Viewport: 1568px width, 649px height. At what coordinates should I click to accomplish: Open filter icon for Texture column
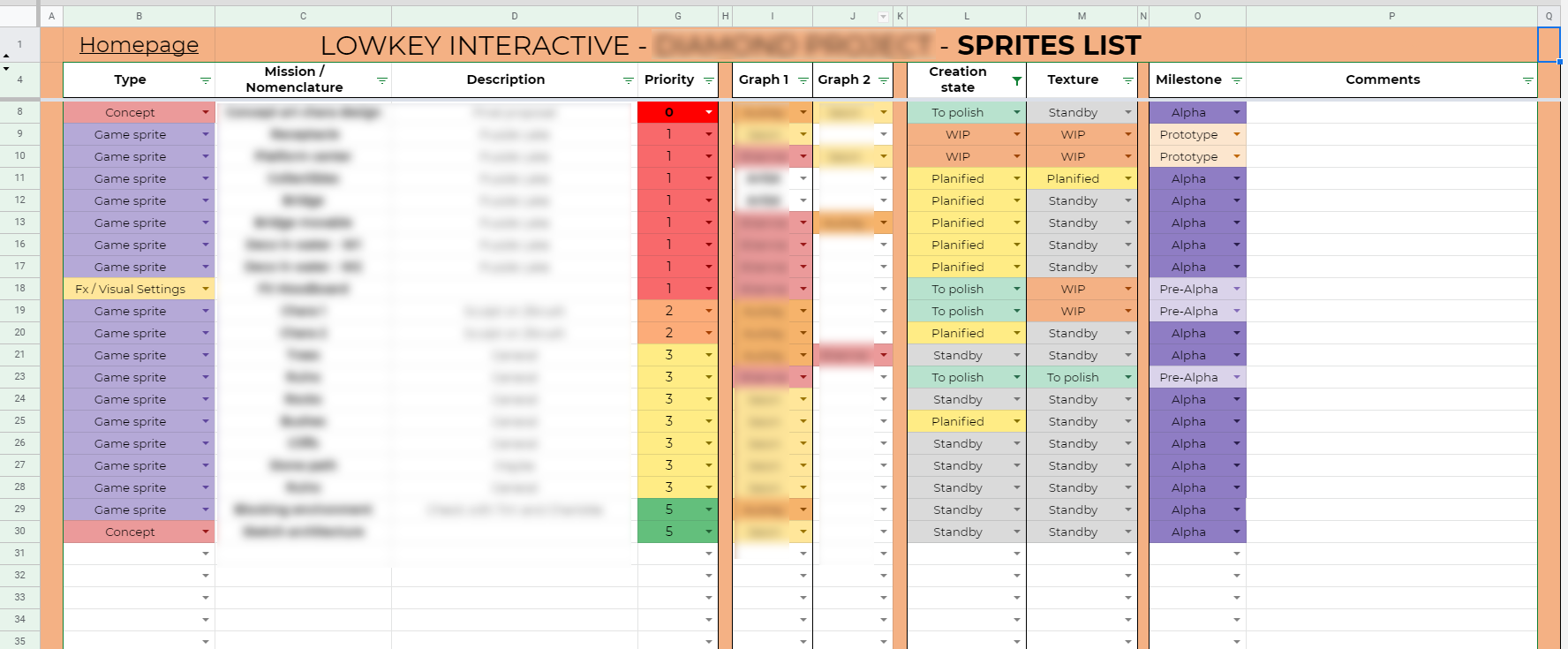[1128, 80]
